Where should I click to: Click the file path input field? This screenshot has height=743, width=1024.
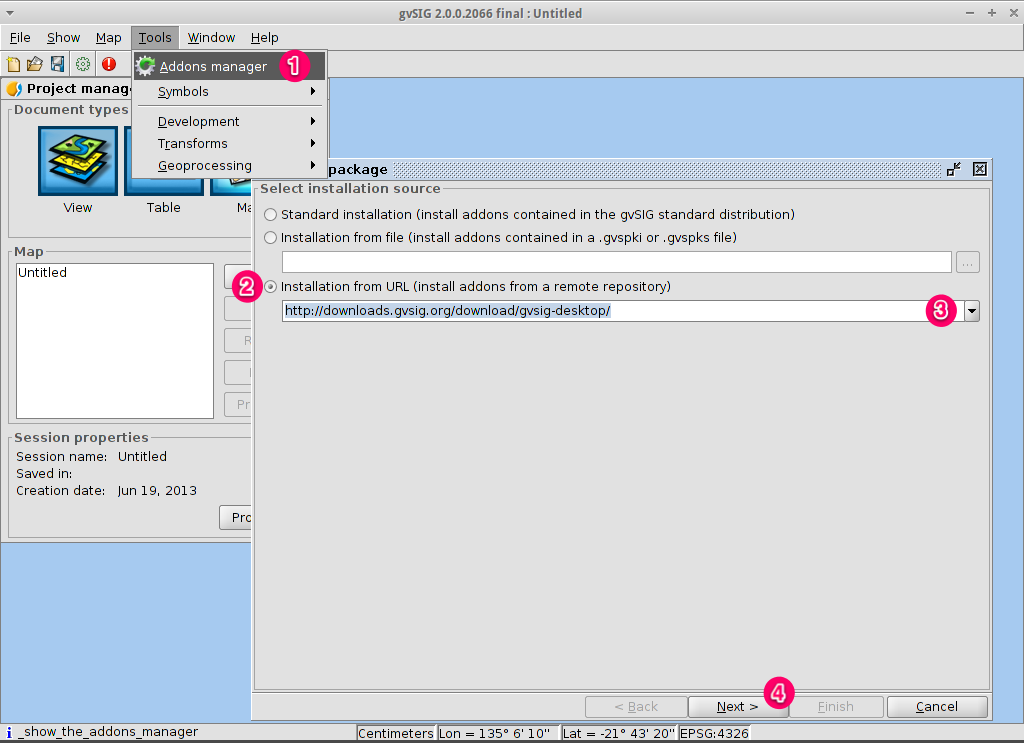point(616,262)
